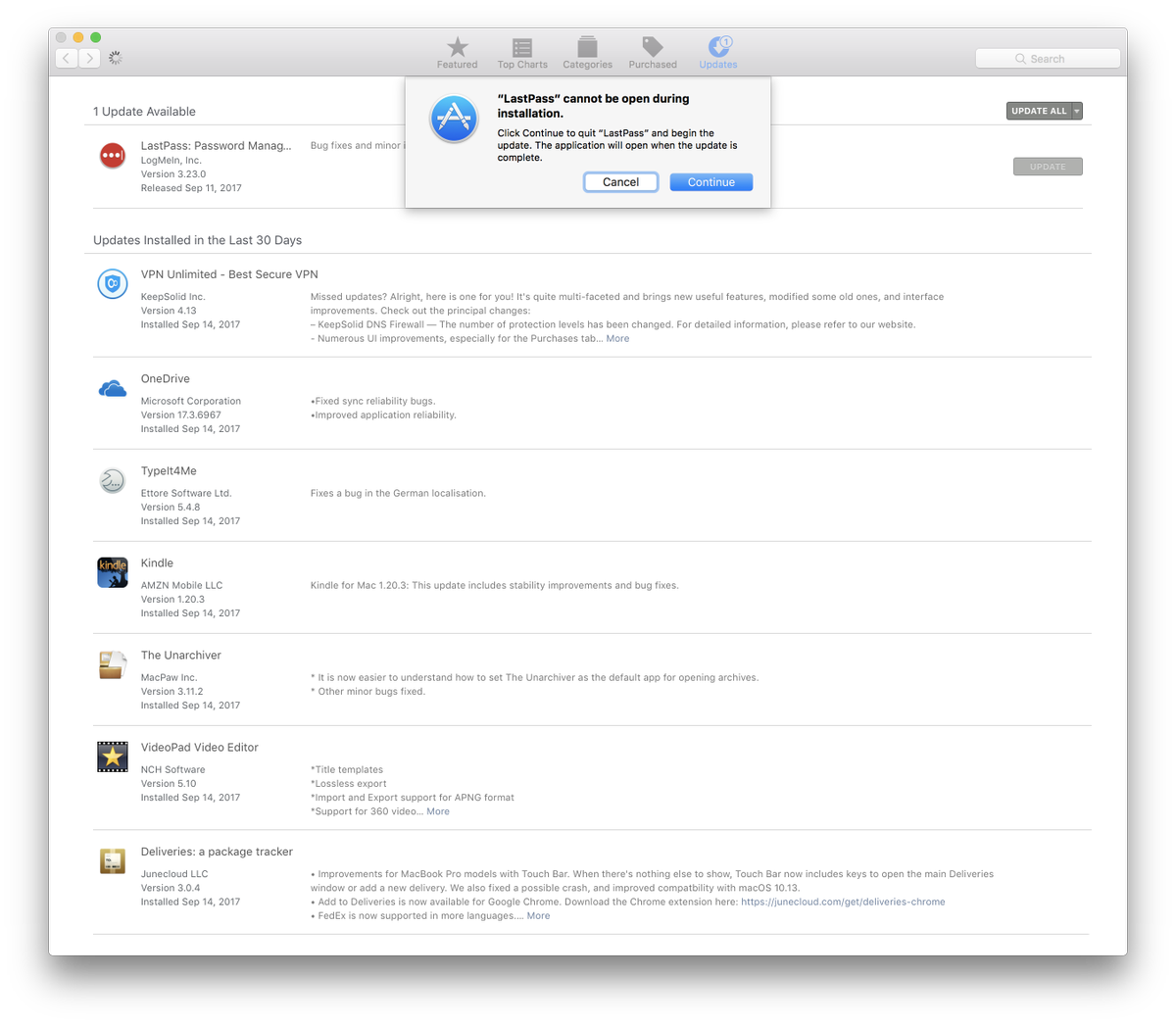Click developer name MacPaw Inc.
Screen dimensions: 1176x1025
click(x=169, y=677)
